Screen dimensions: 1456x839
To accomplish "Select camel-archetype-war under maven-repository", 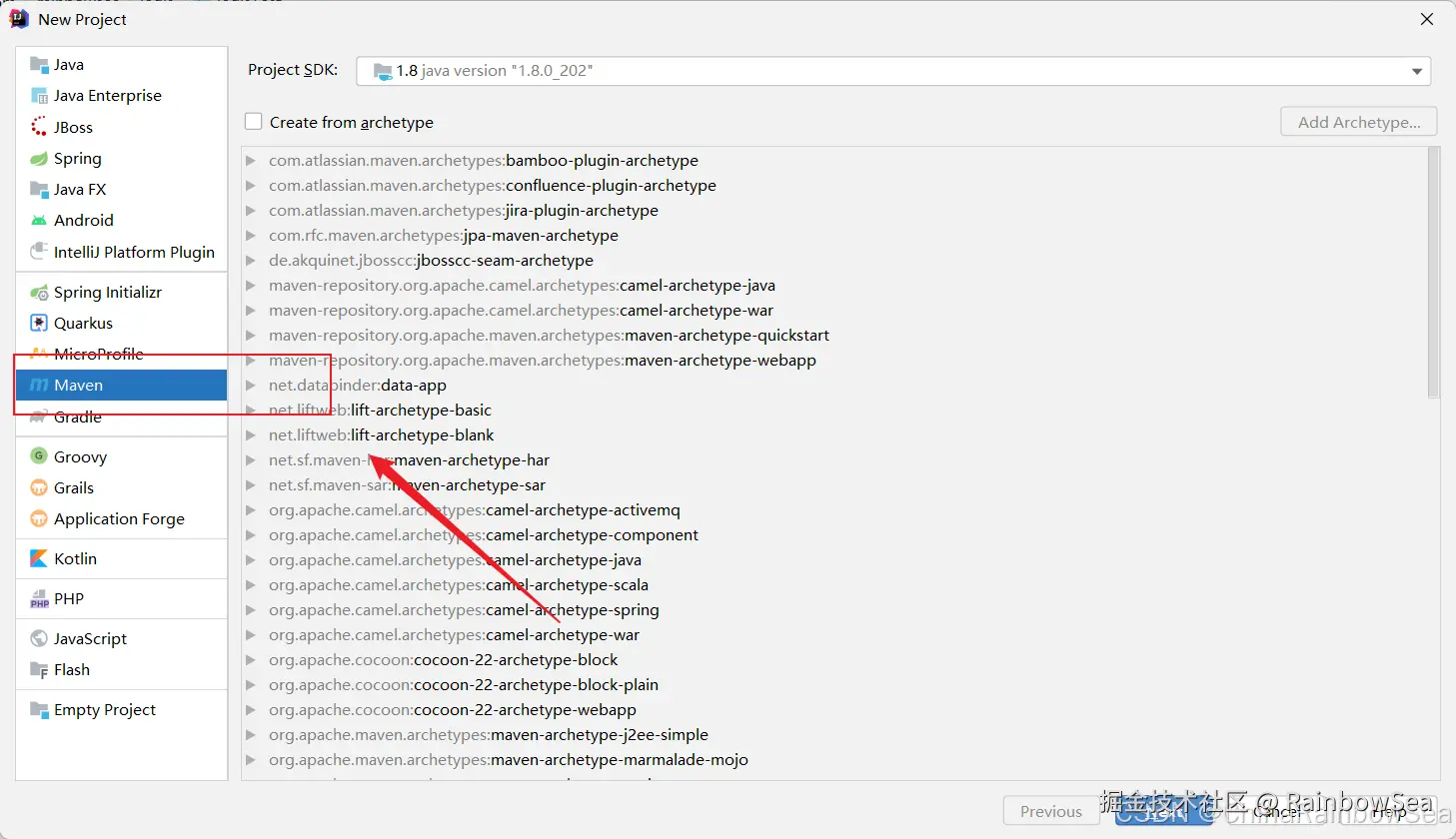I will click(521, 311).
